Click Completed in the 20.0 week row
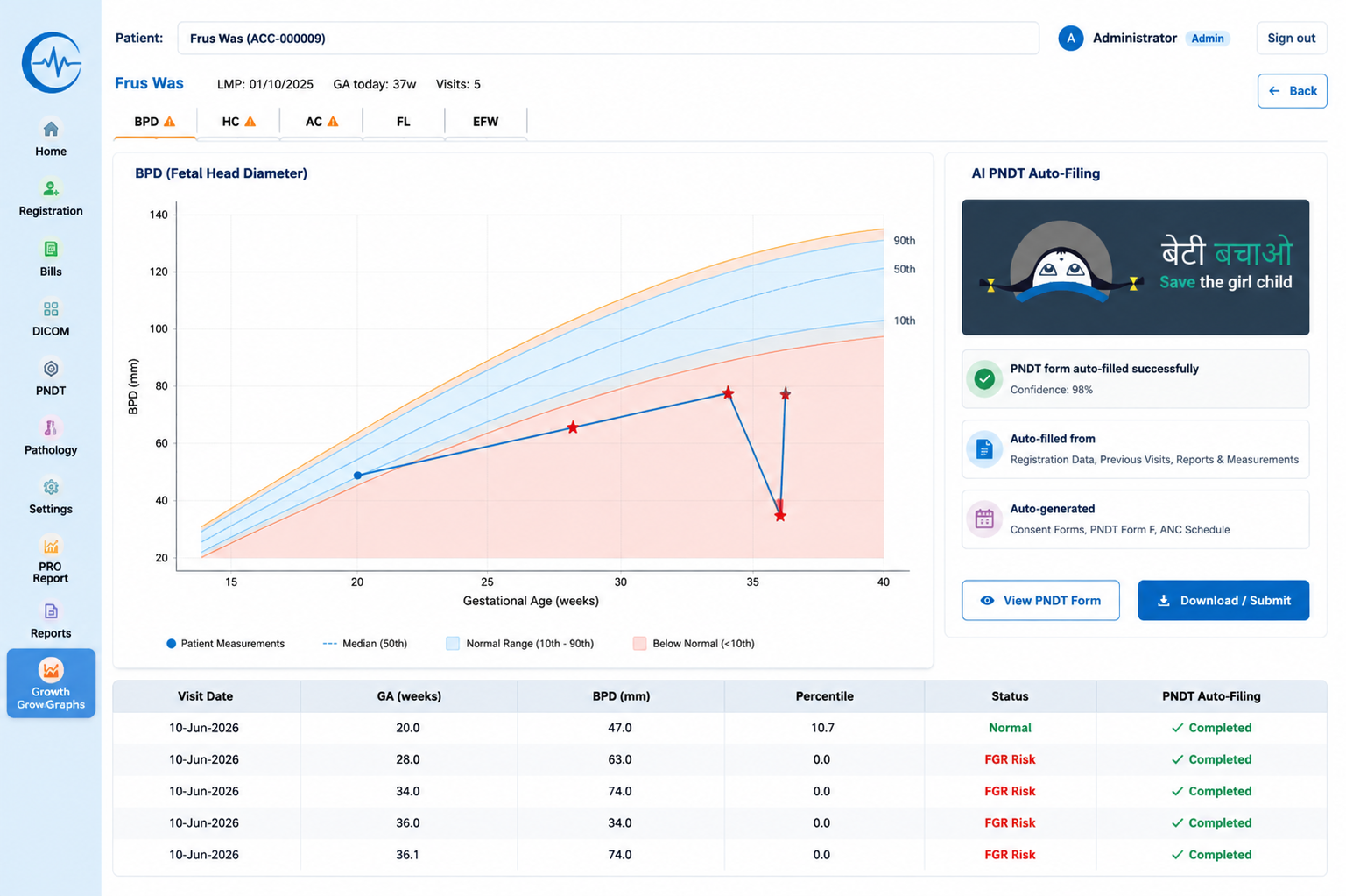1346x896 pixels. pos(1211,728)
